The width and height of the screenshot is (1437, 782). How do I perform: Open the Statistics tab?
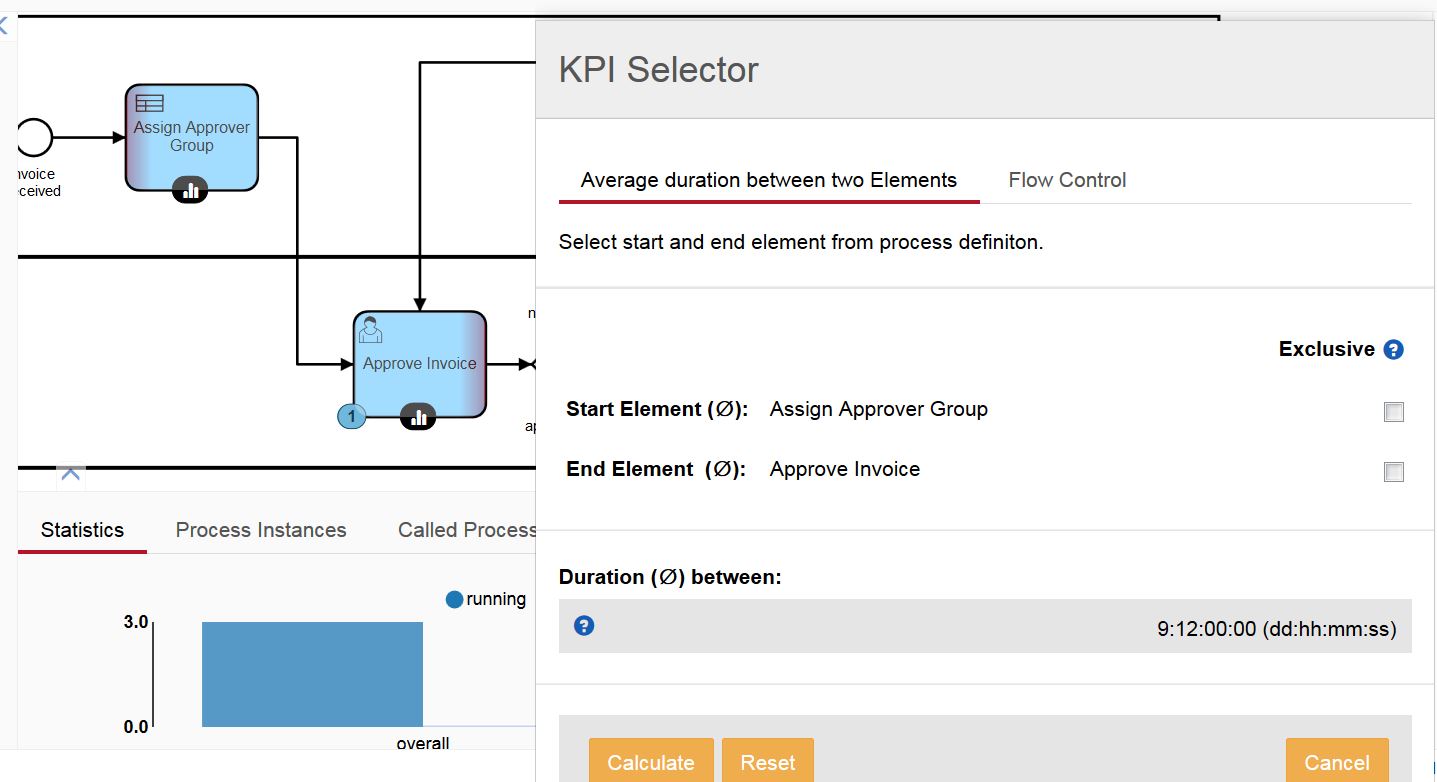pos(83,530)
